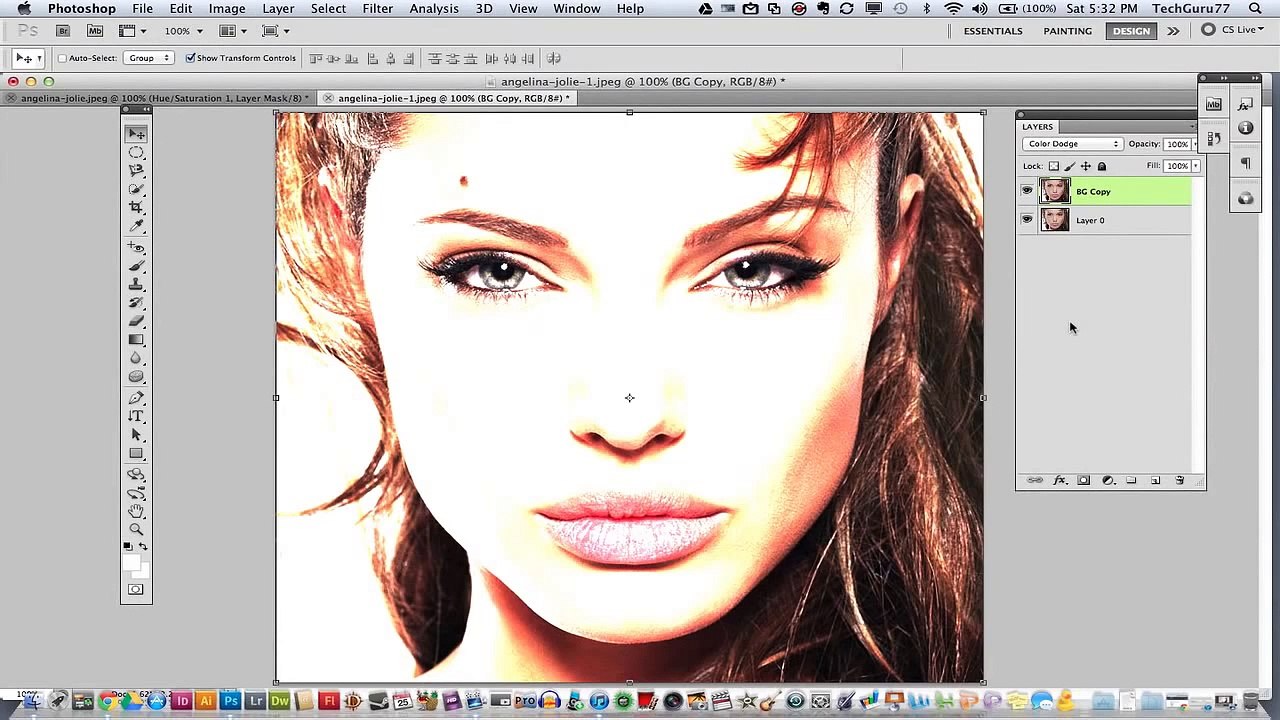This screenshot has height=720, width=1280.
Task: Toggle lock position
Action: [x=1086, y=166]
